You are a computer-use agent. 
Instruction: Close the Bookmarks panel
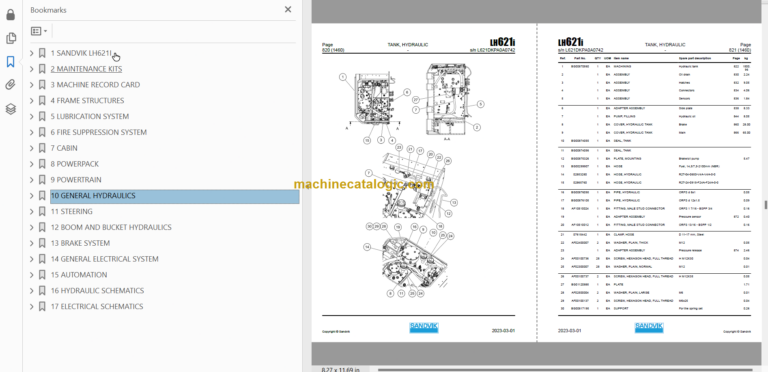tap(288, 9)
